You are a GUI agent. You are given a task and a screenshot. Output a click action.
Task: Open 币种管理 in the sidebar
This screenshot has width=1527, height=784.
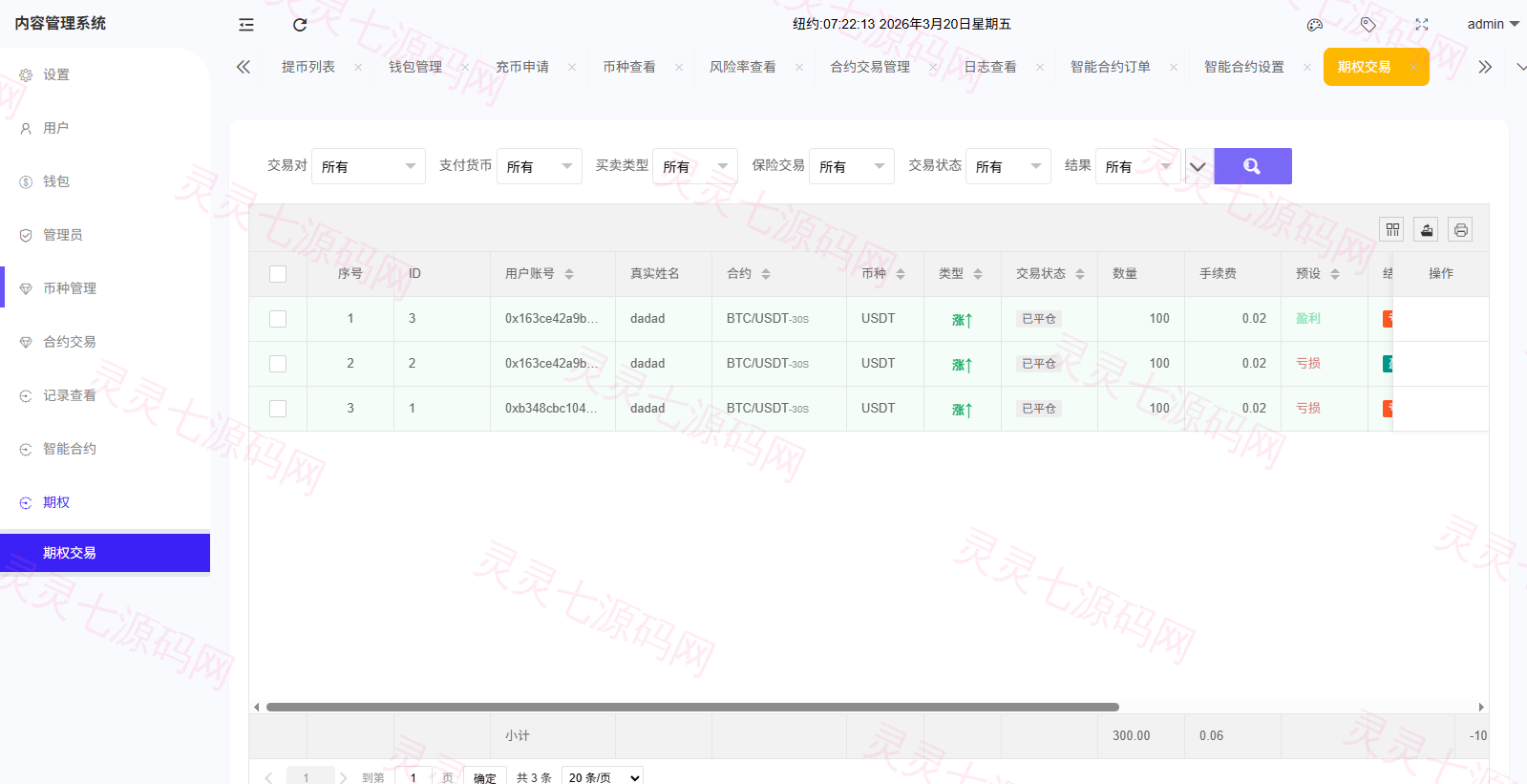tap(105, 288)
